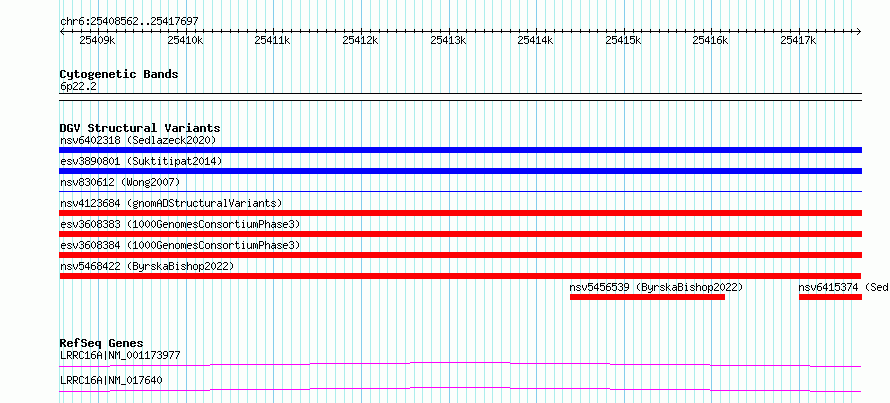
Task: Click the DGV Structural Variants track title
Action: coord(140,128)
